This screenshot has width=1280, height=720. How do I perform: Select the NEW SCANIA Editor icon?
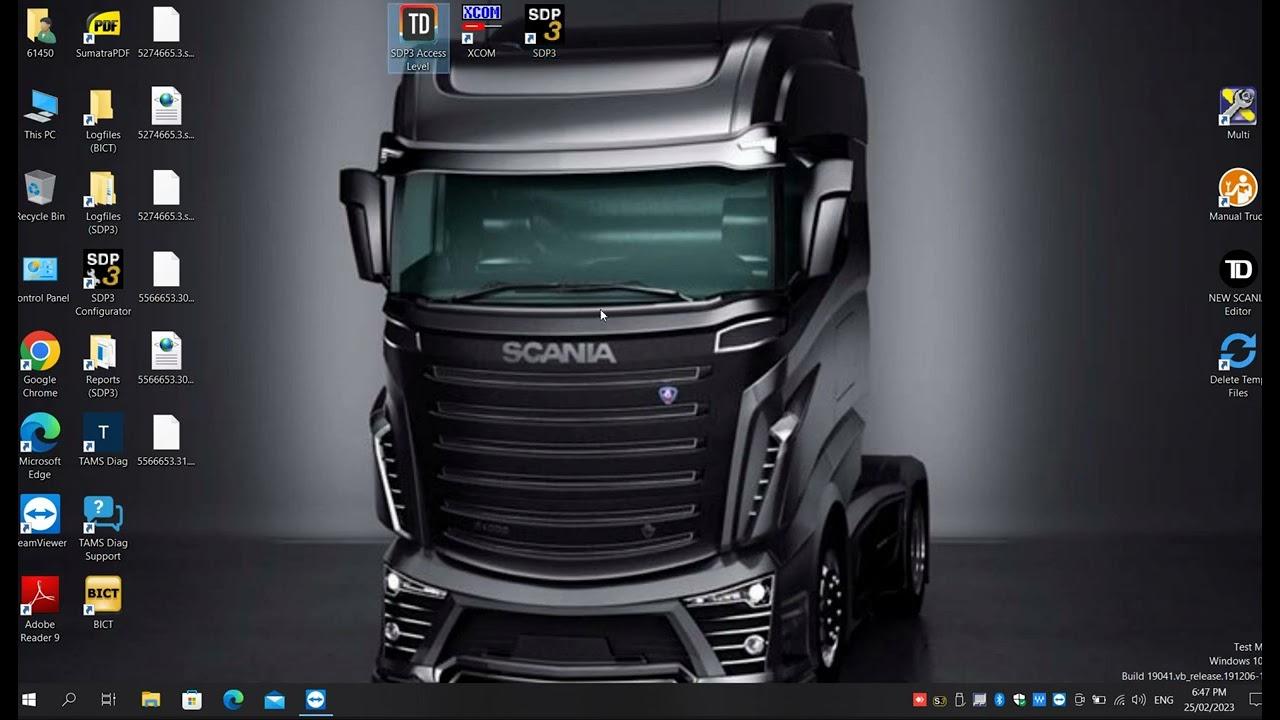[1238, 271]
